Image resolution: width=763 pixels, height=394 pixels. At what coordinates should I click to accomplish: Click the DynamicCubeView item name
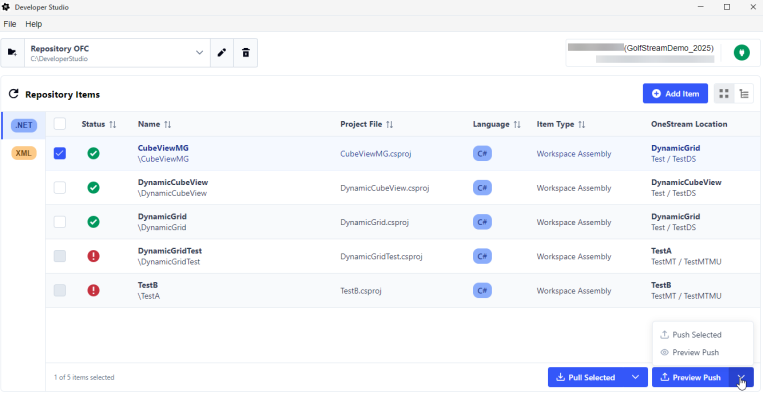pos(173,182)
